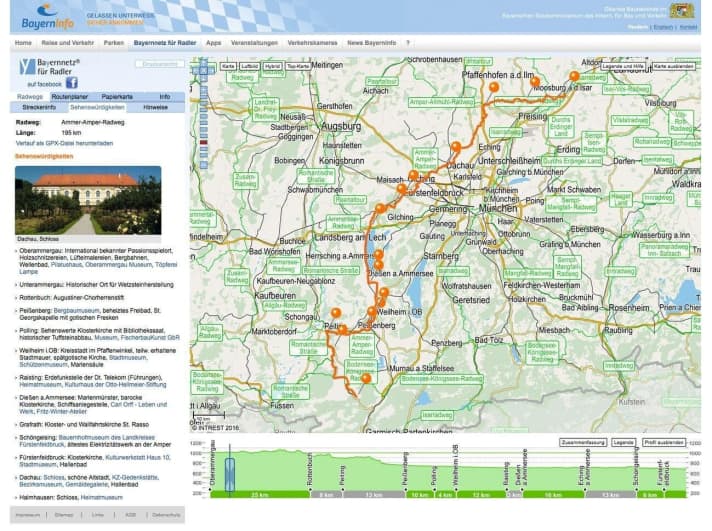Collapse the map with Karte ausblenden

675,66
